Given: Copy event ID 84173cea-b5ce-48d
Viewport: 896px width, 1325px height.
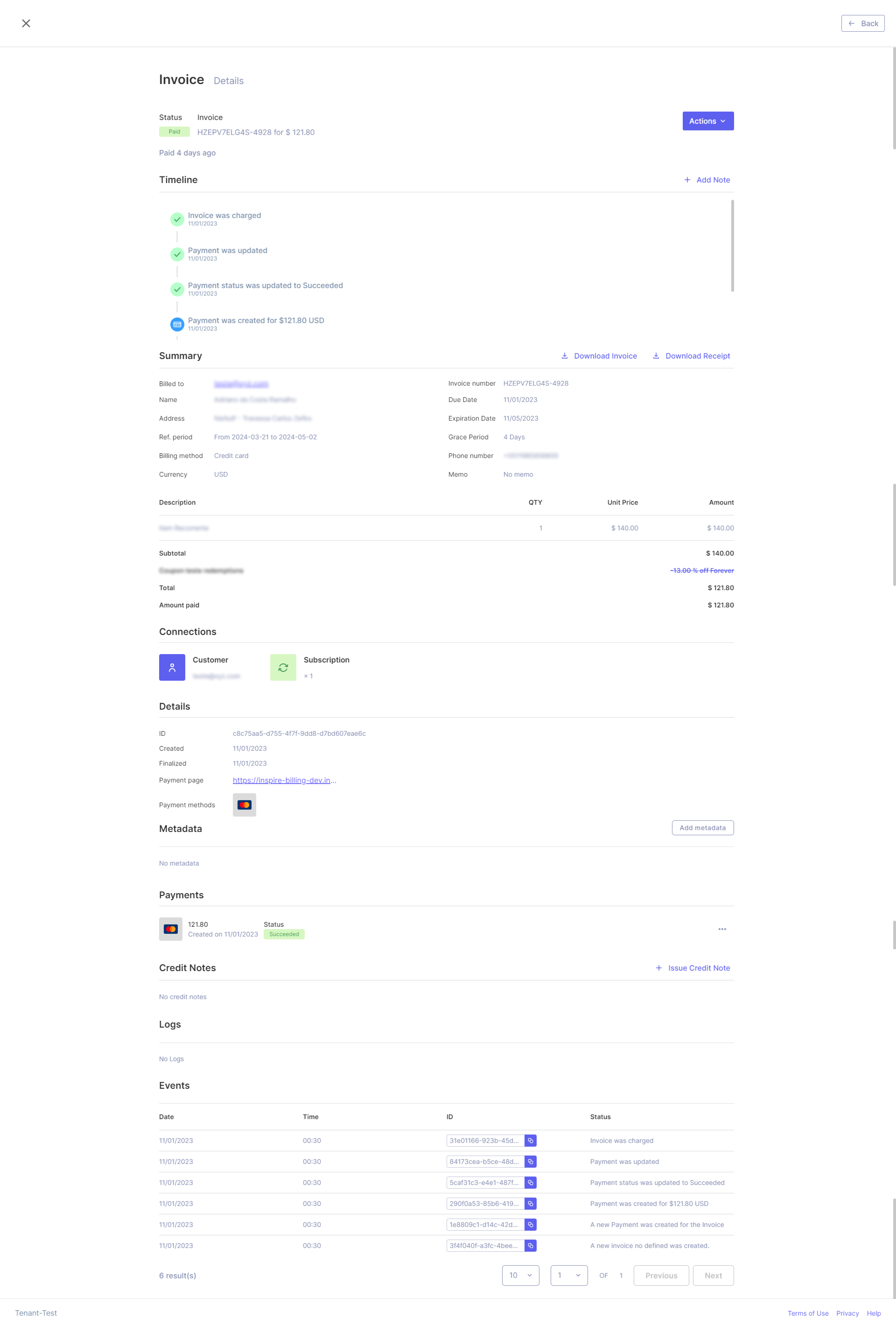Looking at the screenshot, I should pyautogui.click(x=531, y=1161).
